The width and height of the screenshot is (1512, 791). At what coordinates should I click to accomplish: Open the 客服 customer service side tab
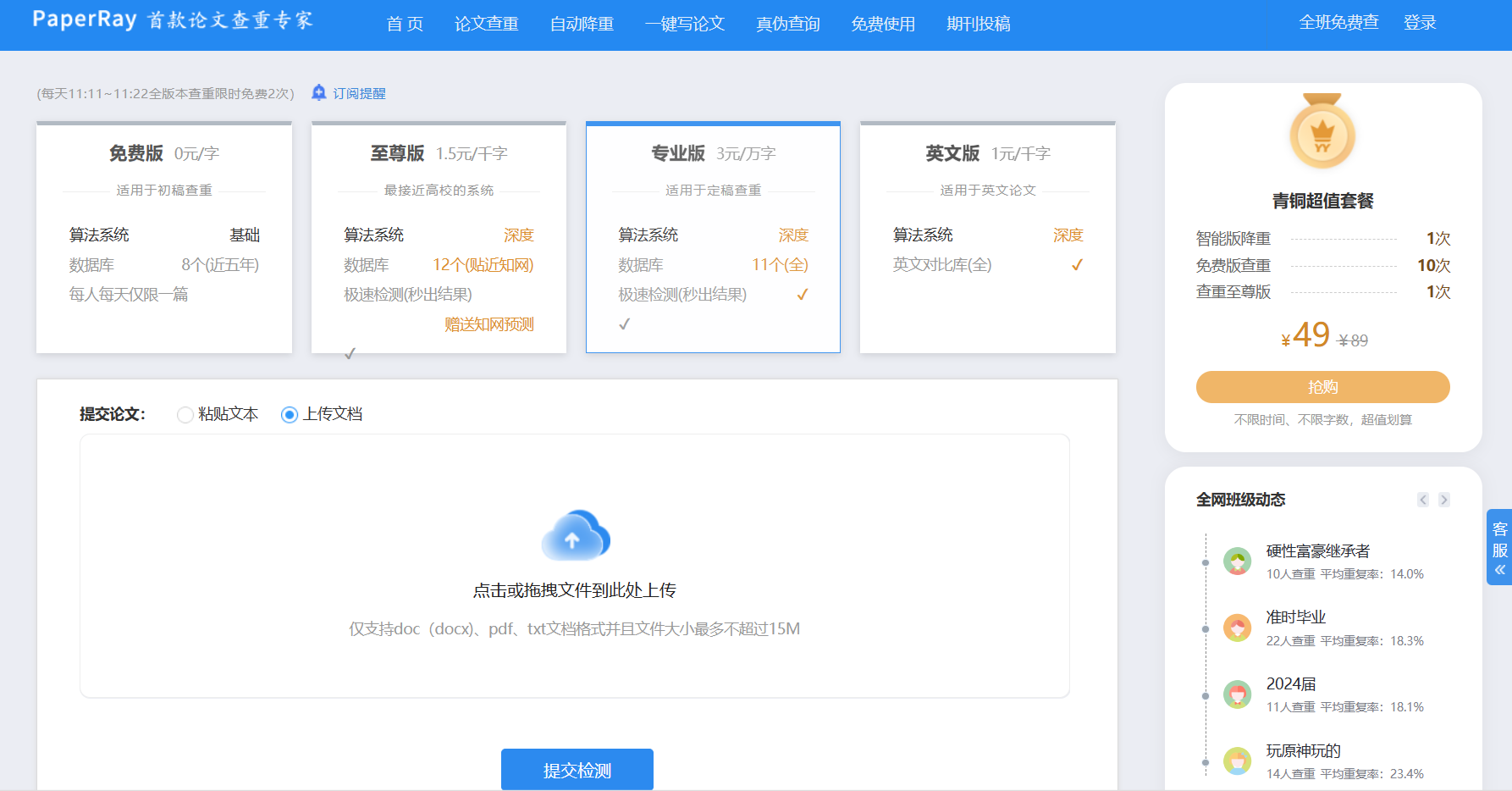click(x=1499, y=547)
